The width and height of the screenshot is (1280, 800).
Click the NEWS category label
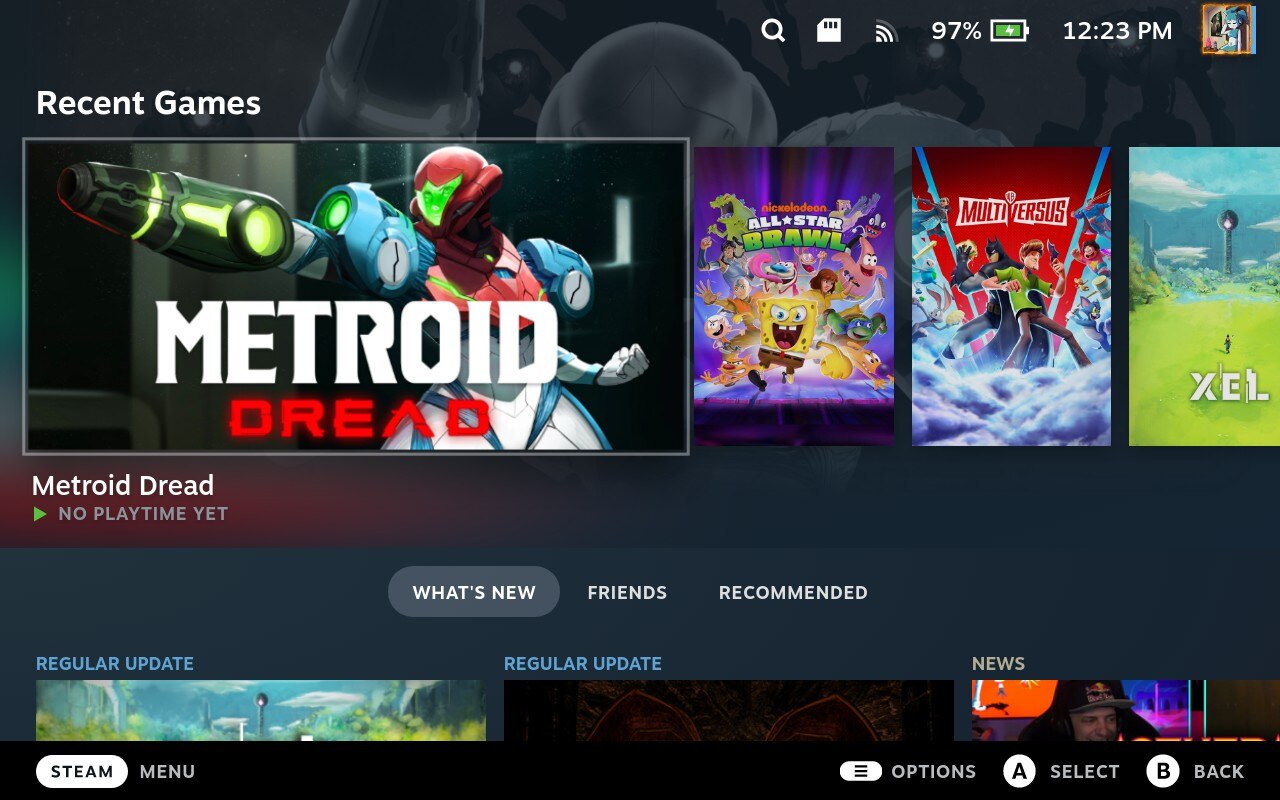click(998, 664)
